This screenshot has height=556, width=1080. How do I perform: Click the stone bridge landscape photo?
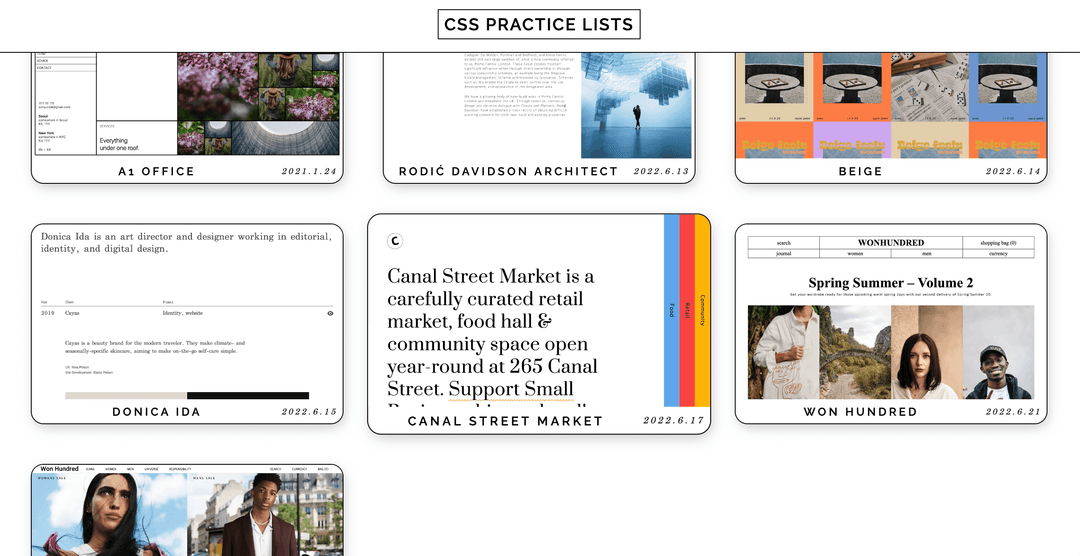point(855,352)
